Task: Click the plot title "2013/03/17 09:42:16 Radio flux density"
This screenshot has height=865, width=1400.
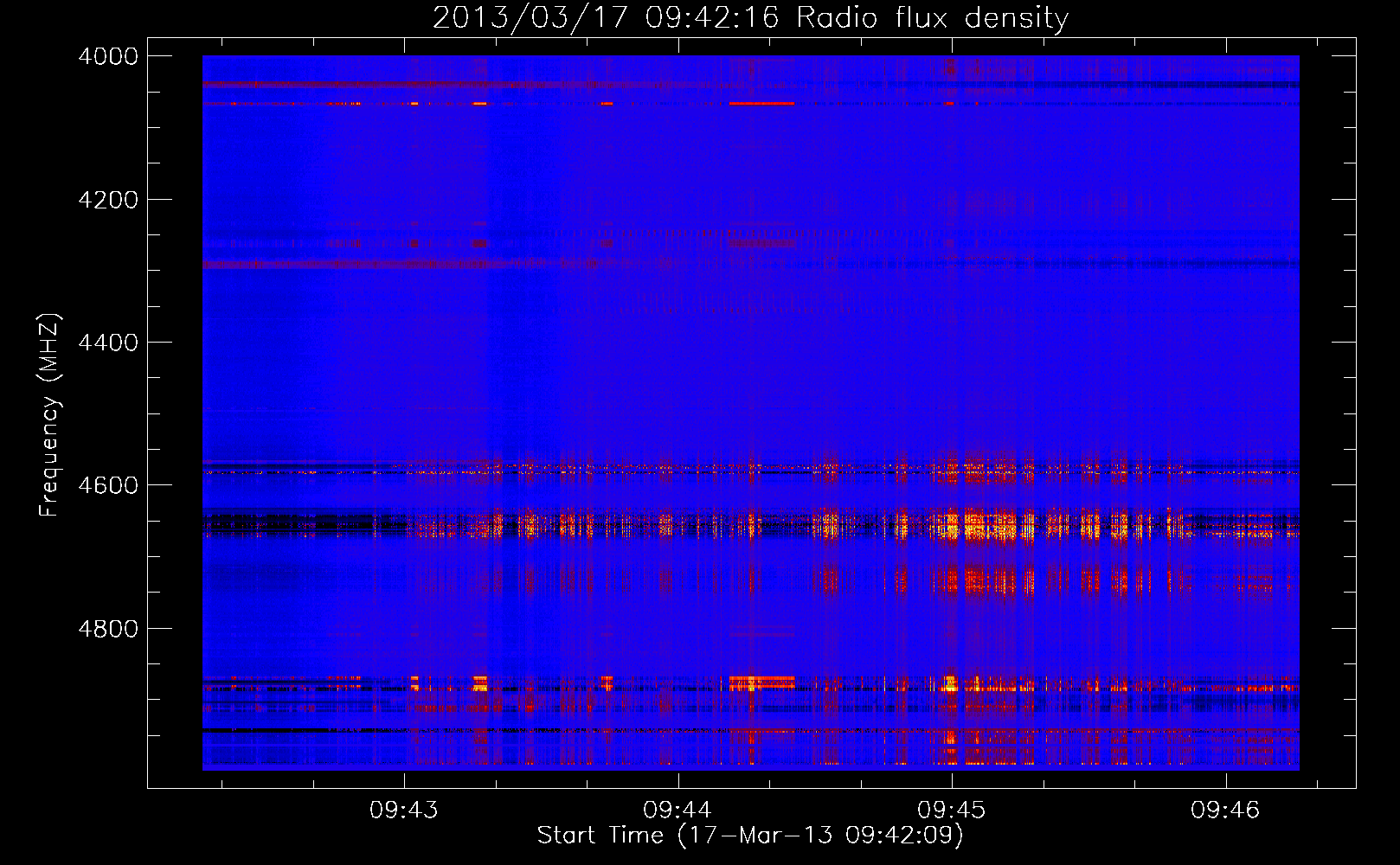Action: click(750, 17)
